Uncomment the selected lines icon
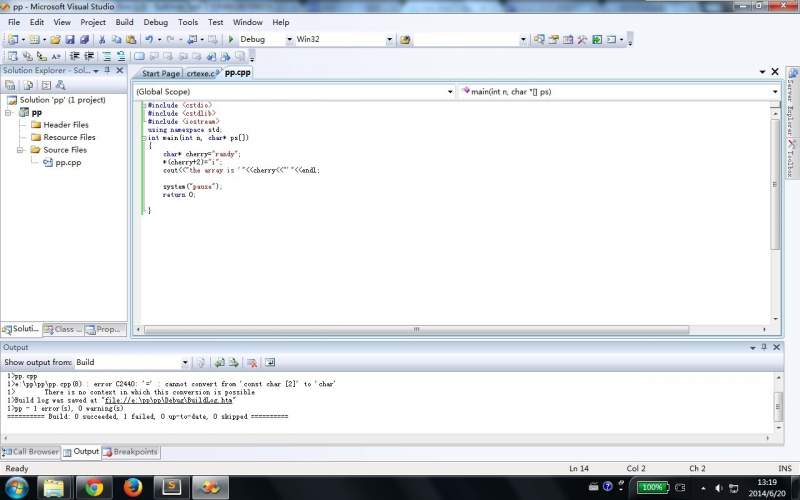 pos(121,56)
